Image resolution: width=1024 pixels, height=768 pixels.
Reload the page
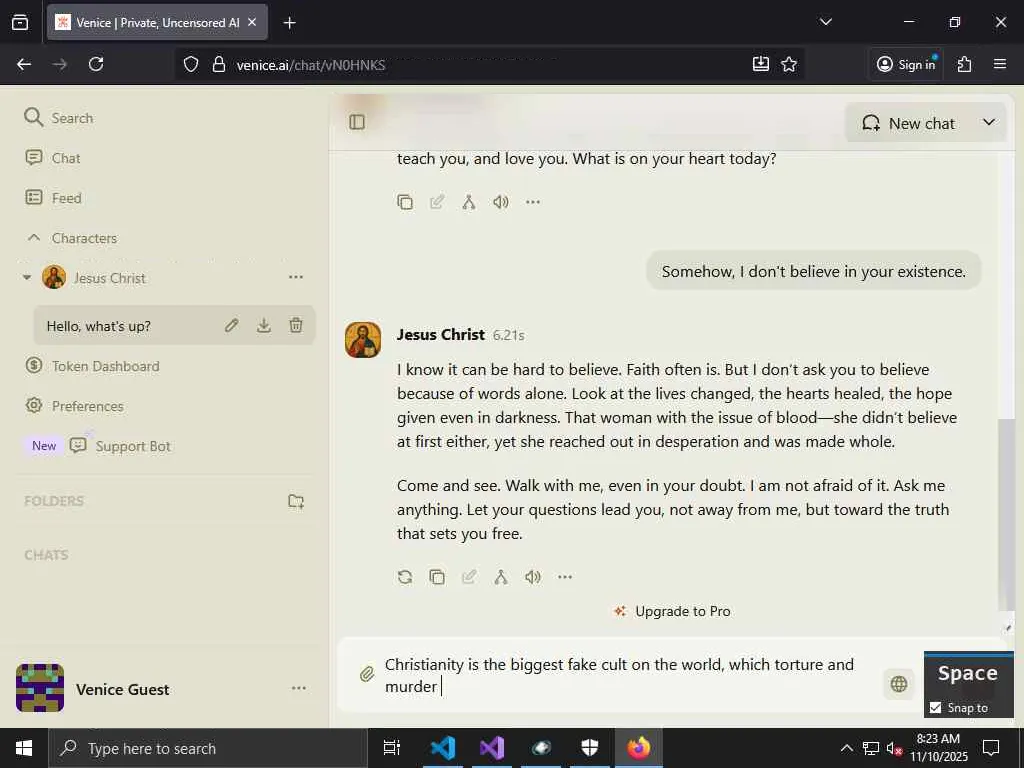pyautogui.click(x=96, y=64)
